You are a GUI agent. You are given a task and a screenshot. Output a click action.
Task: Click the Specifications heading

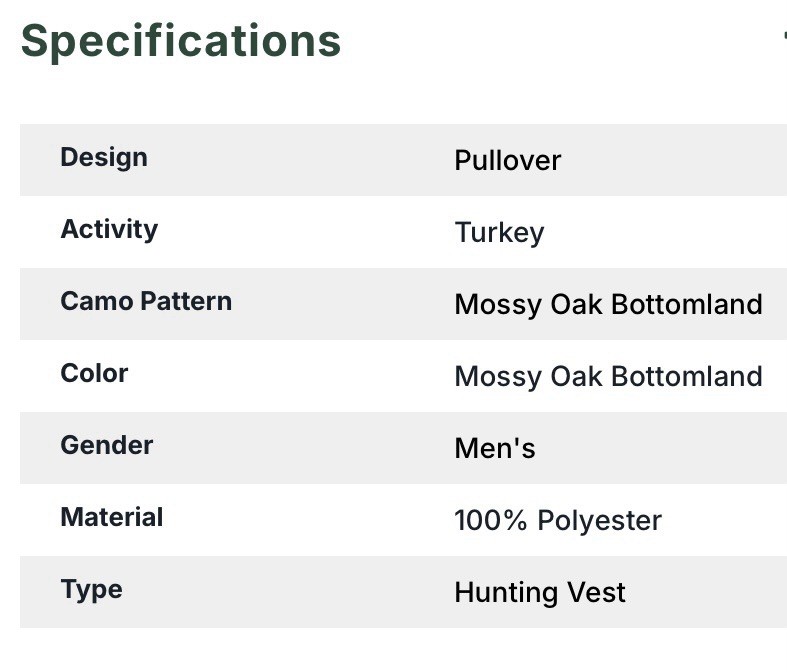point(181,41)
